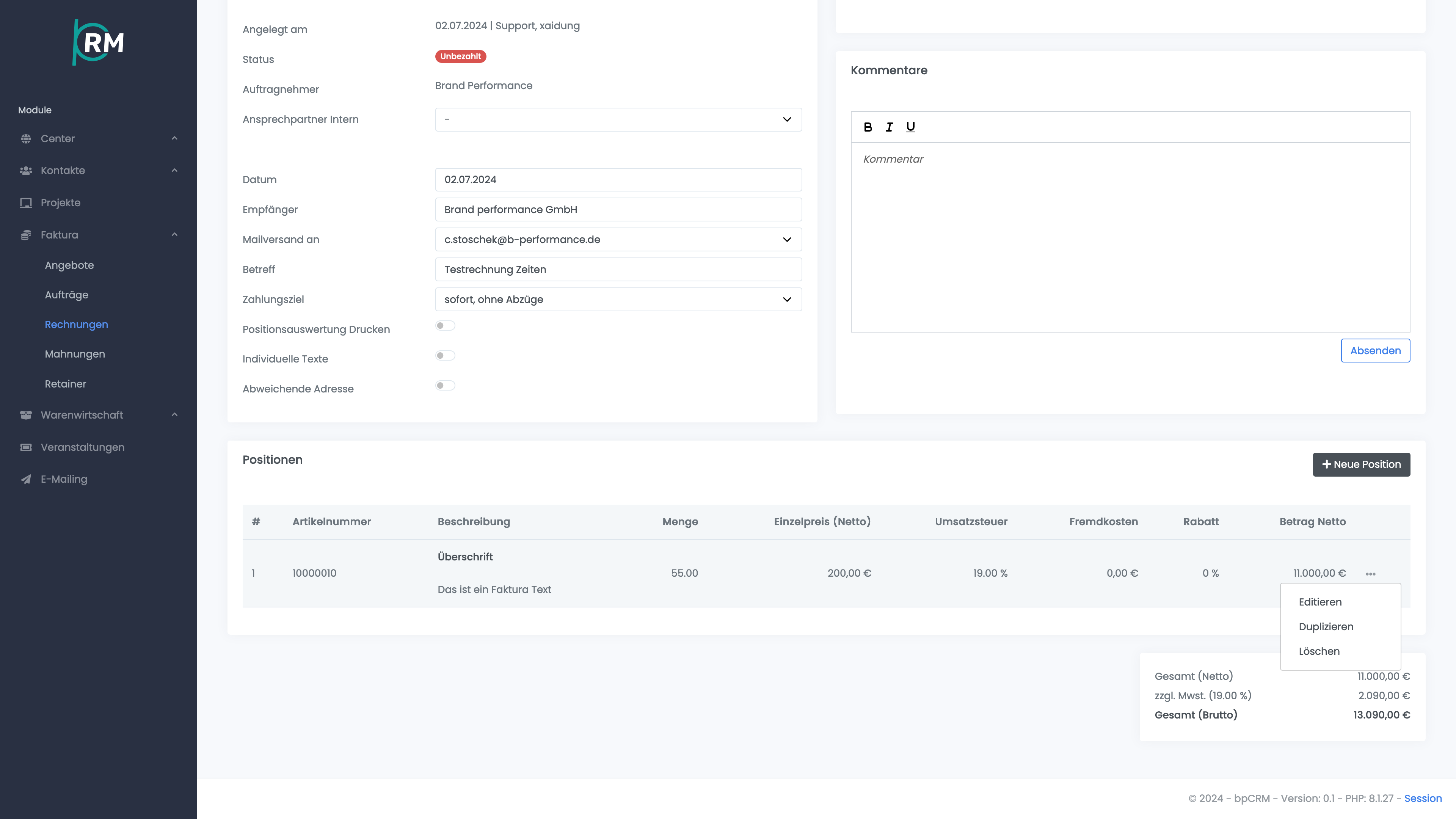The width and height of the screenshot is (1456, 819).
Task: Click the Artikelnummer column header
Action: pos(332,522)
